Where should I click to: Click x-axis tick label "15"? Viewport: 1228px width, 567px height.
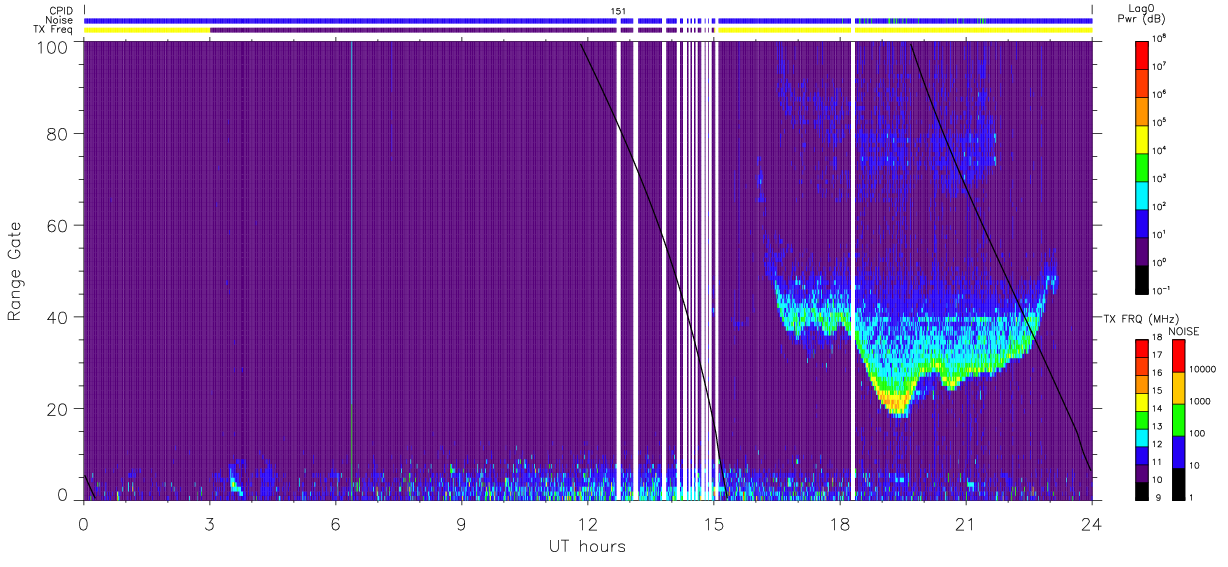click(713, 523)
